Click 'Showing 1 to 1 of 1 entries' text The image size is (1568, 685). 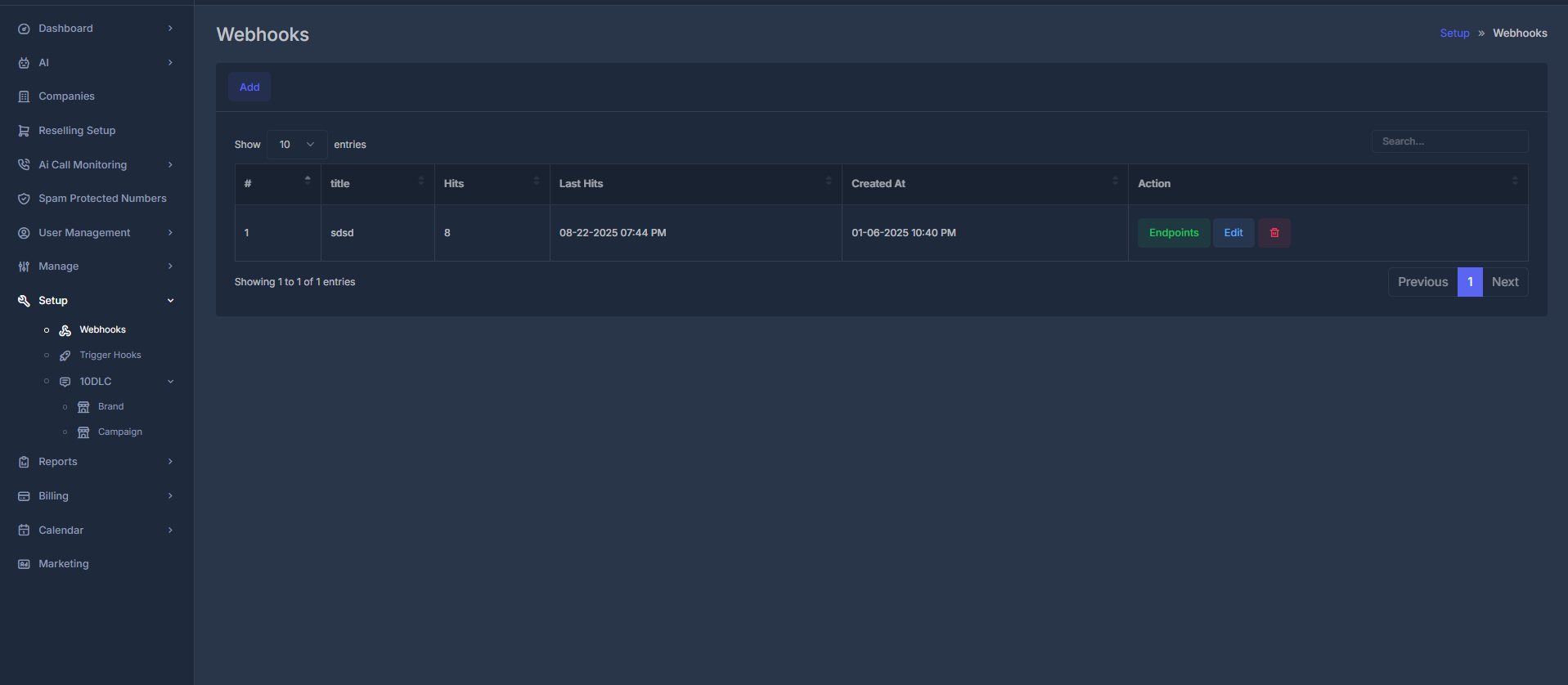294,282
